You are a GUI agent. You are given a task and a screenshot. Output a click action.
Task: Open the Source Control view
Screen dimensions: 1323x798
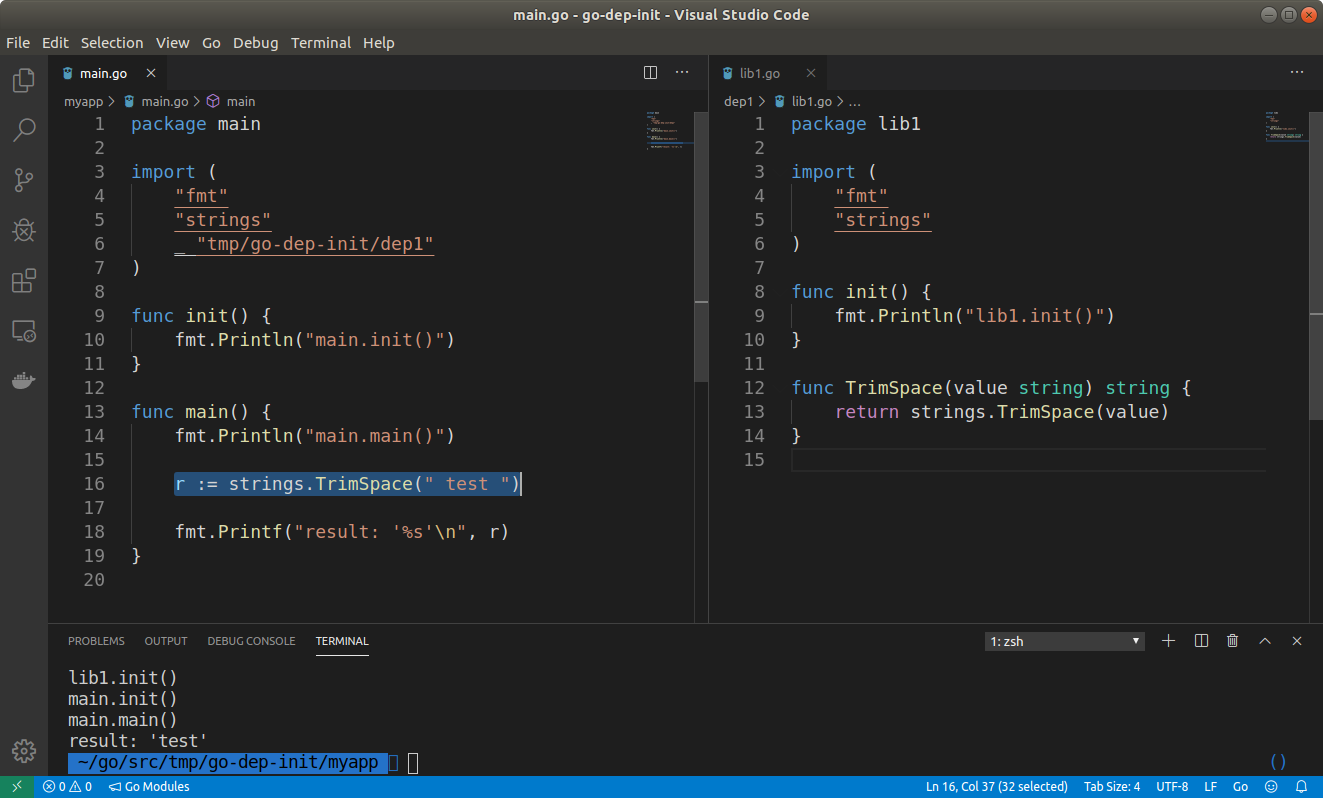click(x=24, y=180)
